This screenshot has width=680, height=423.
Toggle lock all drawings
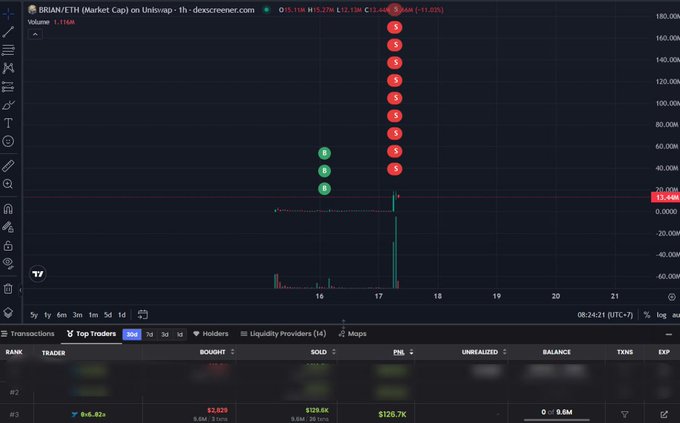coord(8,246)
